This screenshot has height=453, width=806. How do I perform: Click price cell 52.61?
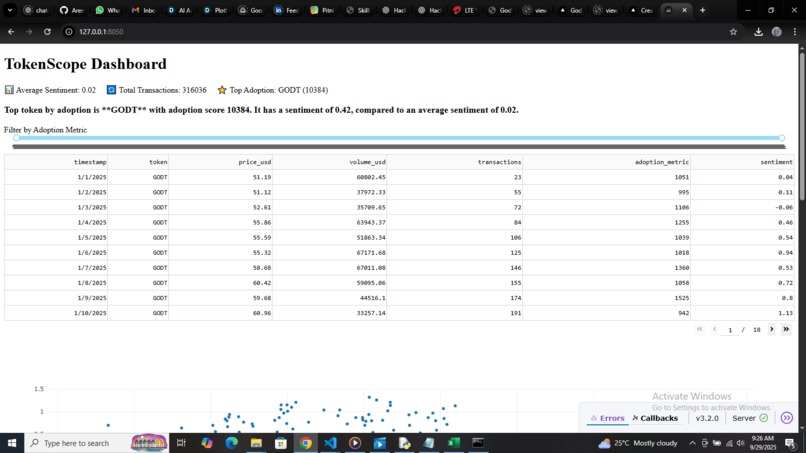(221, 207)
